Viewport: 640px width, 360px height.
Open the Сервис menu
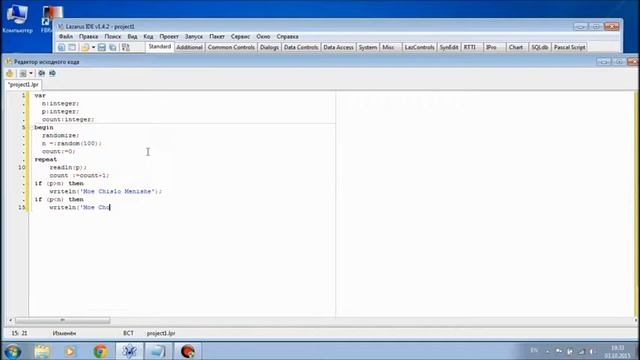point(240,37)
